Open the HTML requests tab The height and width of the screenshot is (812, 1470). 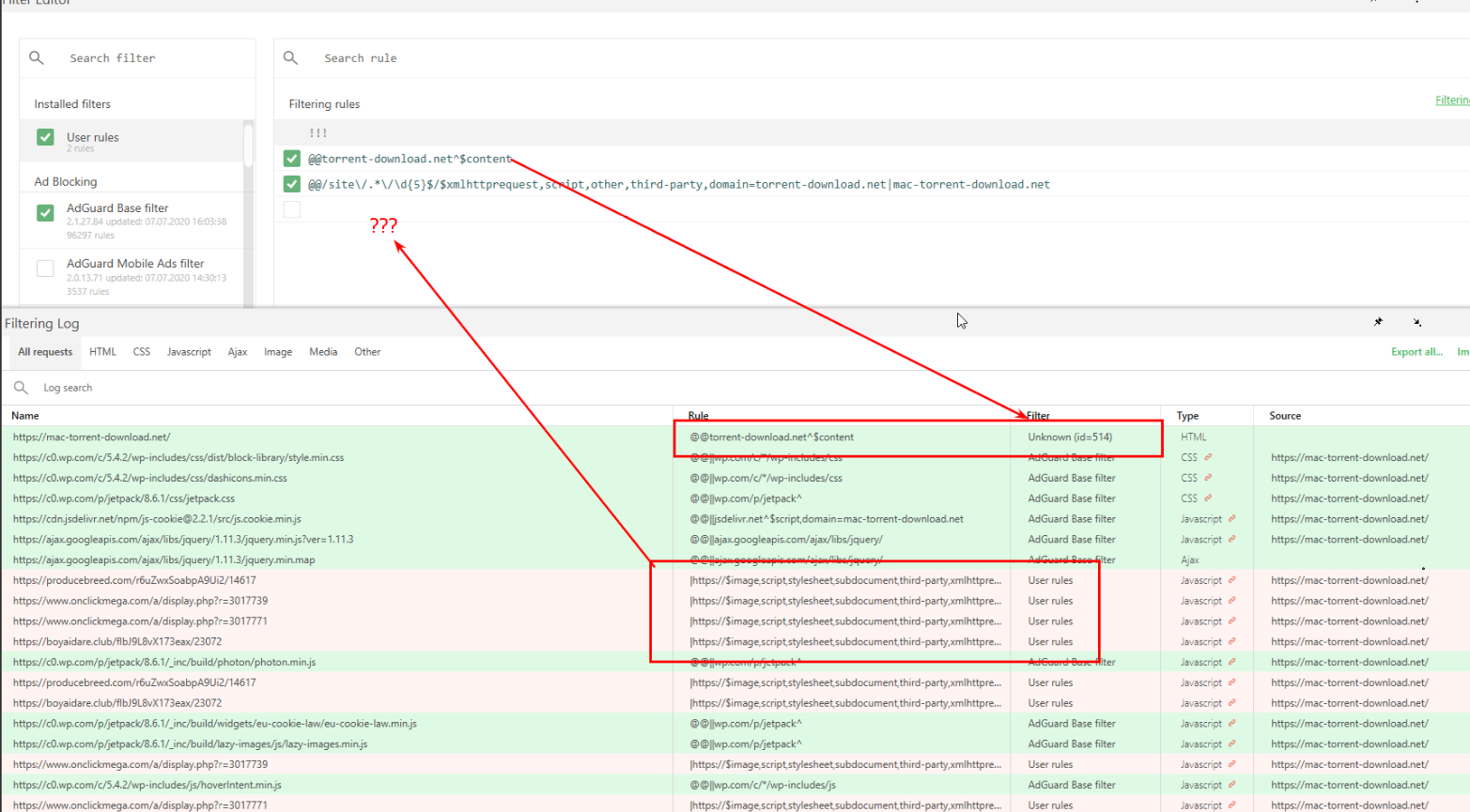point(102,352)
